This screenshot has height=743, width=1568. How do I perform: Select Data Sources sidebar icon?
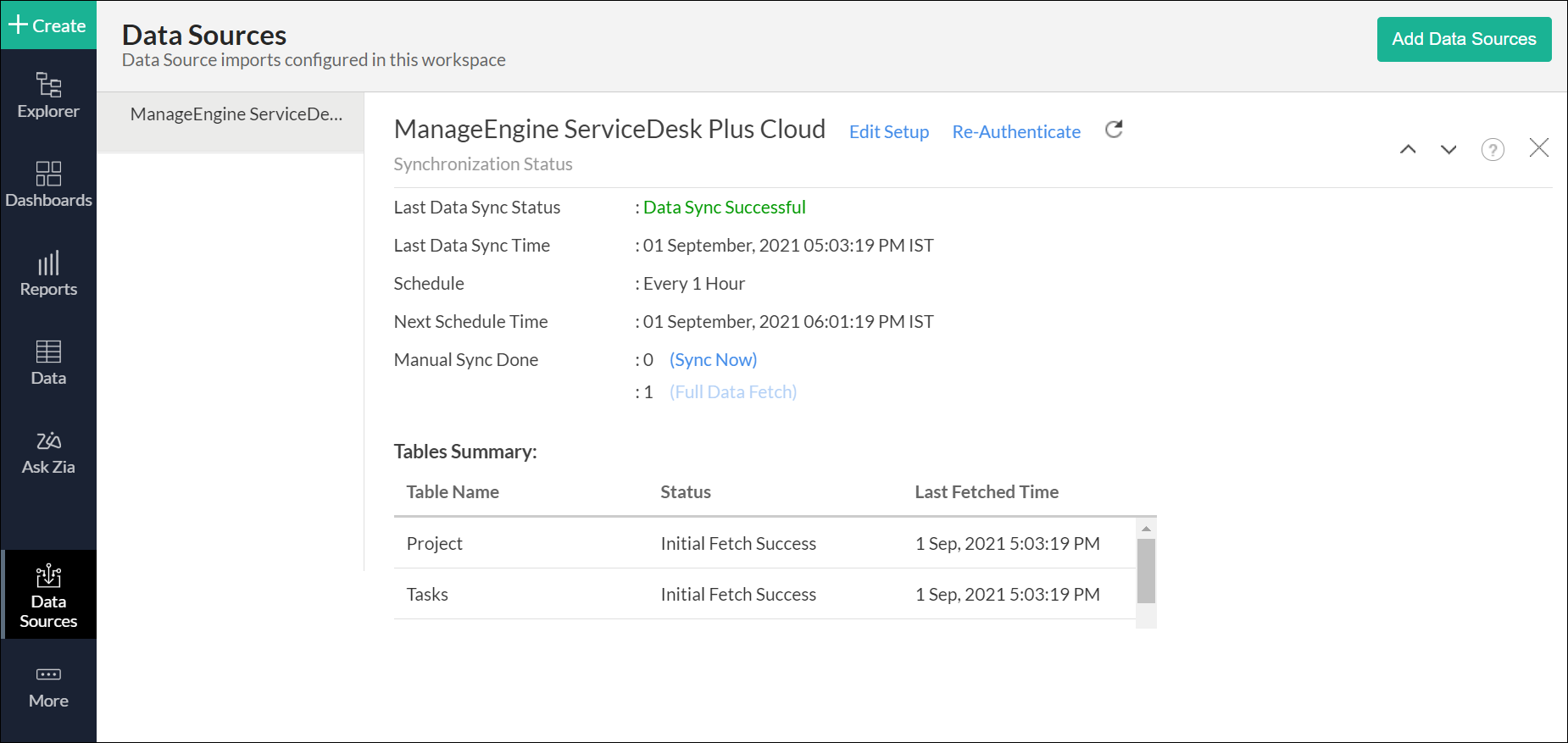[48, 596]
